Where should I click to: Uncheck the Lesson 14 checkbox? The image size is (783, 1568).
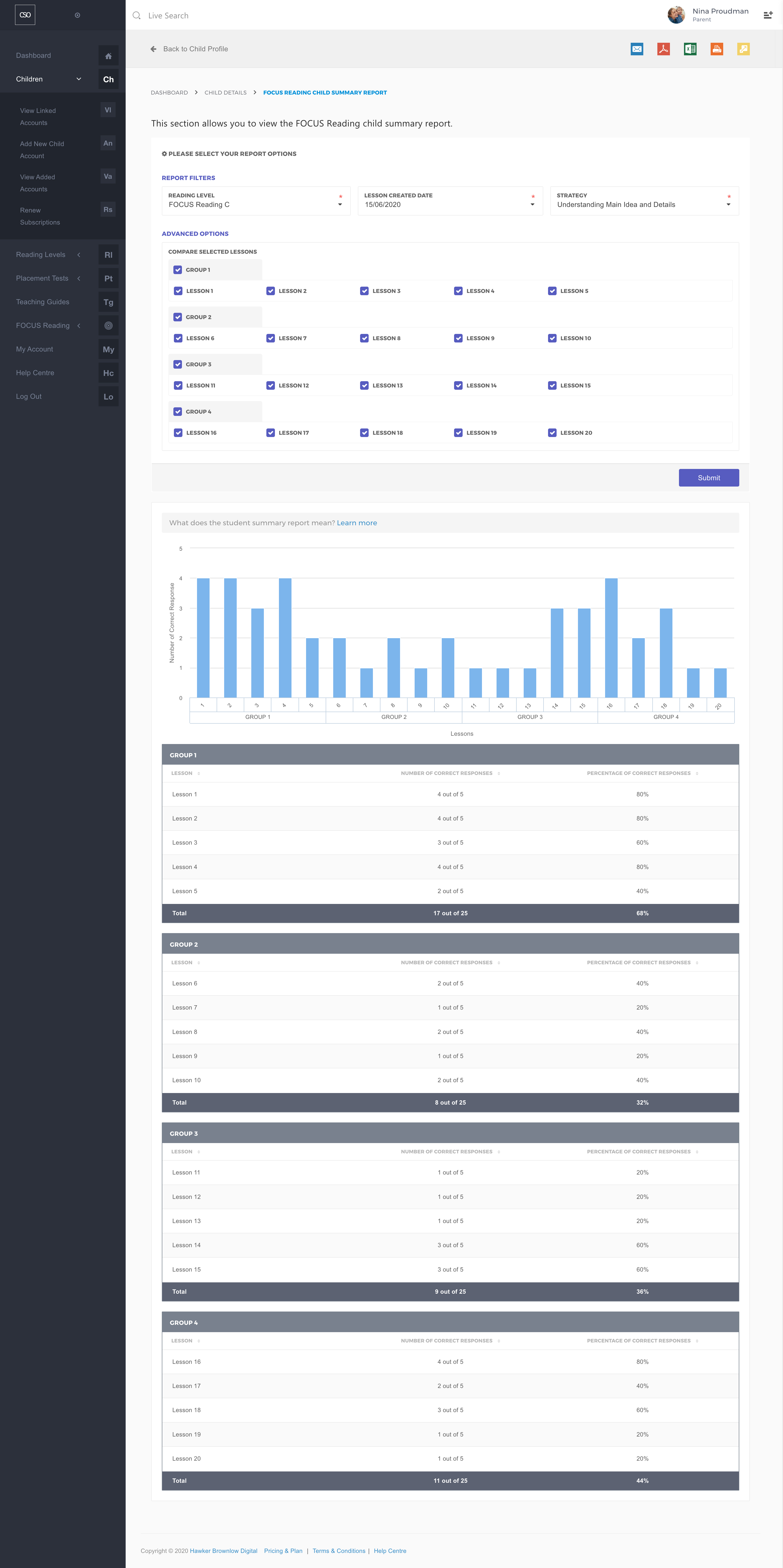coord(458,385)
